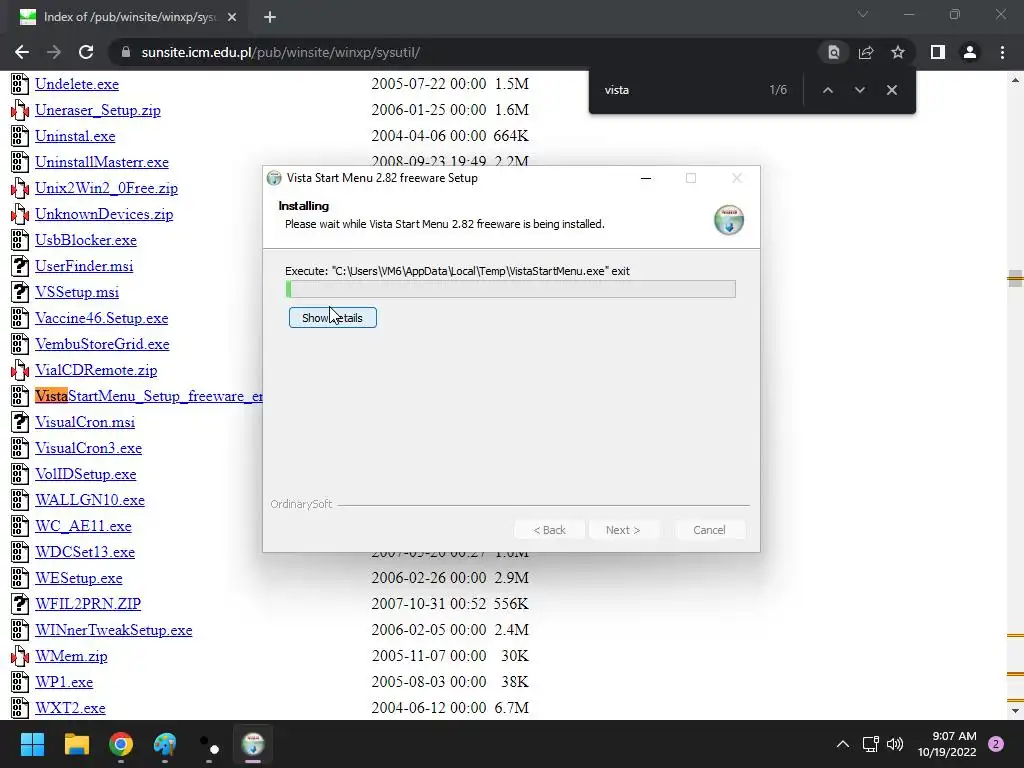Screen dimensions: 1024x768
Task: Share this page using the share icon
Action: click(866, 52)
